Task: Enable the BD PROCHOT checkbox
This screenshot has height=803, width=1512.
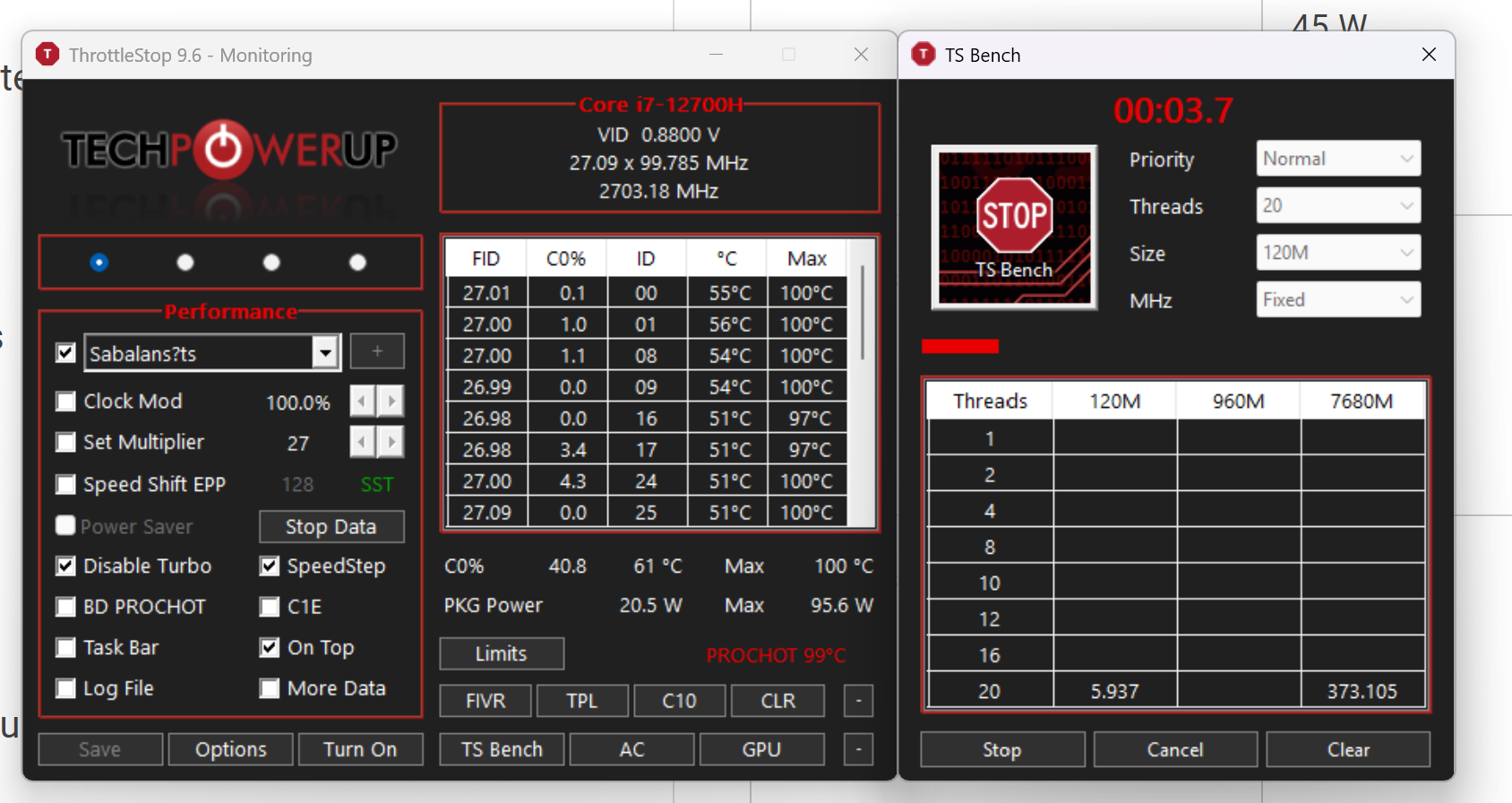Action: pyautogui.click(x=65, y=607)
